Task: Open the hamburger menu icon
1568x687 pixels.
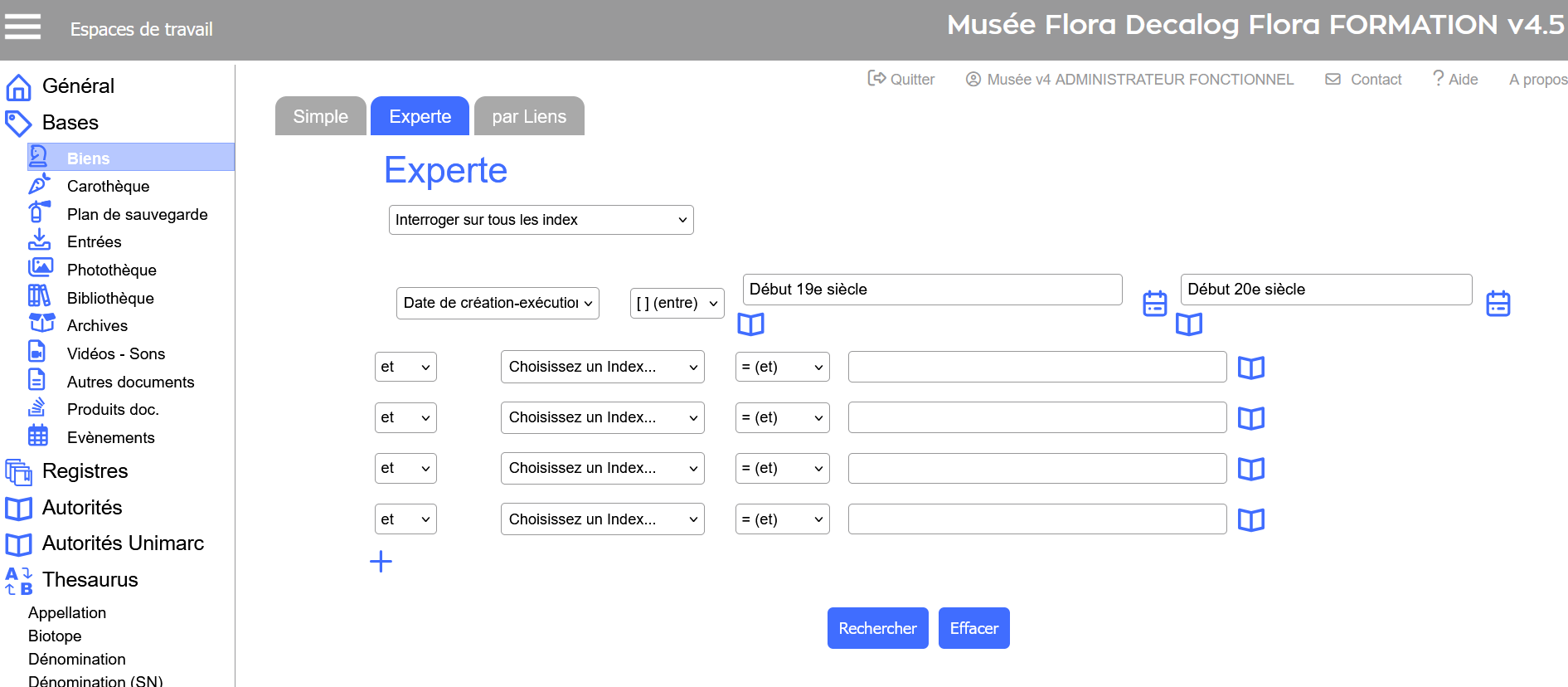Action: pyautogui.click(x=22, y=27)
